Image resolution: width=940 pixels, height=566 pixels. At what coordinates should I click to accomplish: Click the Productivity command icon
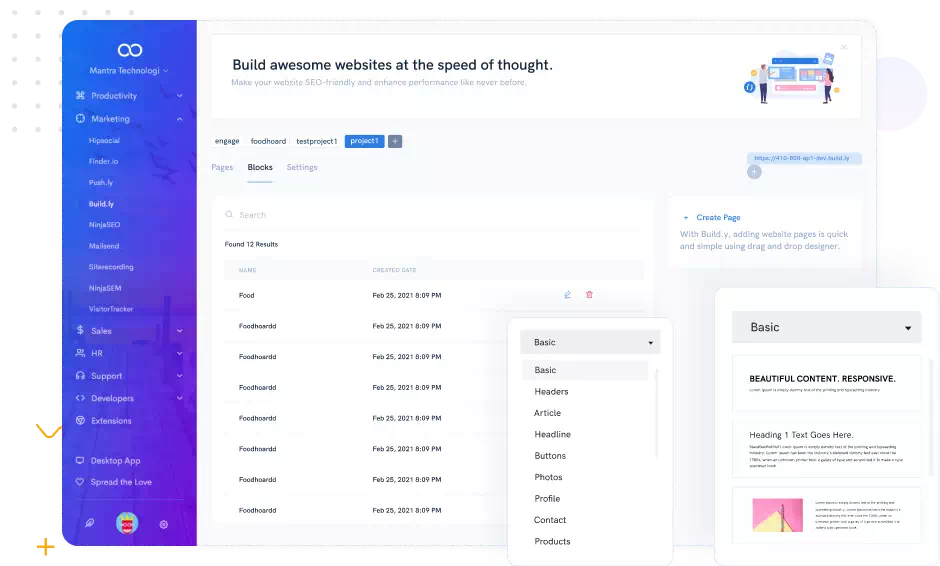pyautogui.click(x=80, y=95)
